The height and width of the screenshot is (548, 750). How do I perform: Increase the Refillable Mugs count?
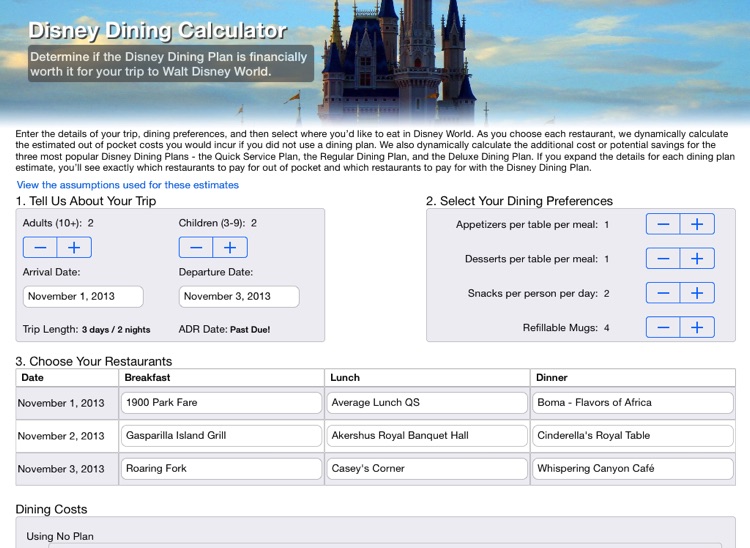coord(697,327)
